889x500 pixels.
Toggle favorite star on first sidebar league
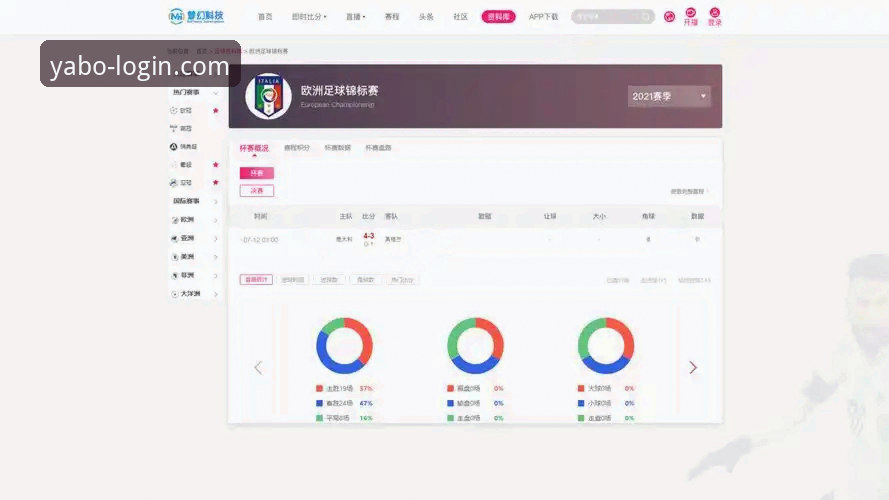215,111
